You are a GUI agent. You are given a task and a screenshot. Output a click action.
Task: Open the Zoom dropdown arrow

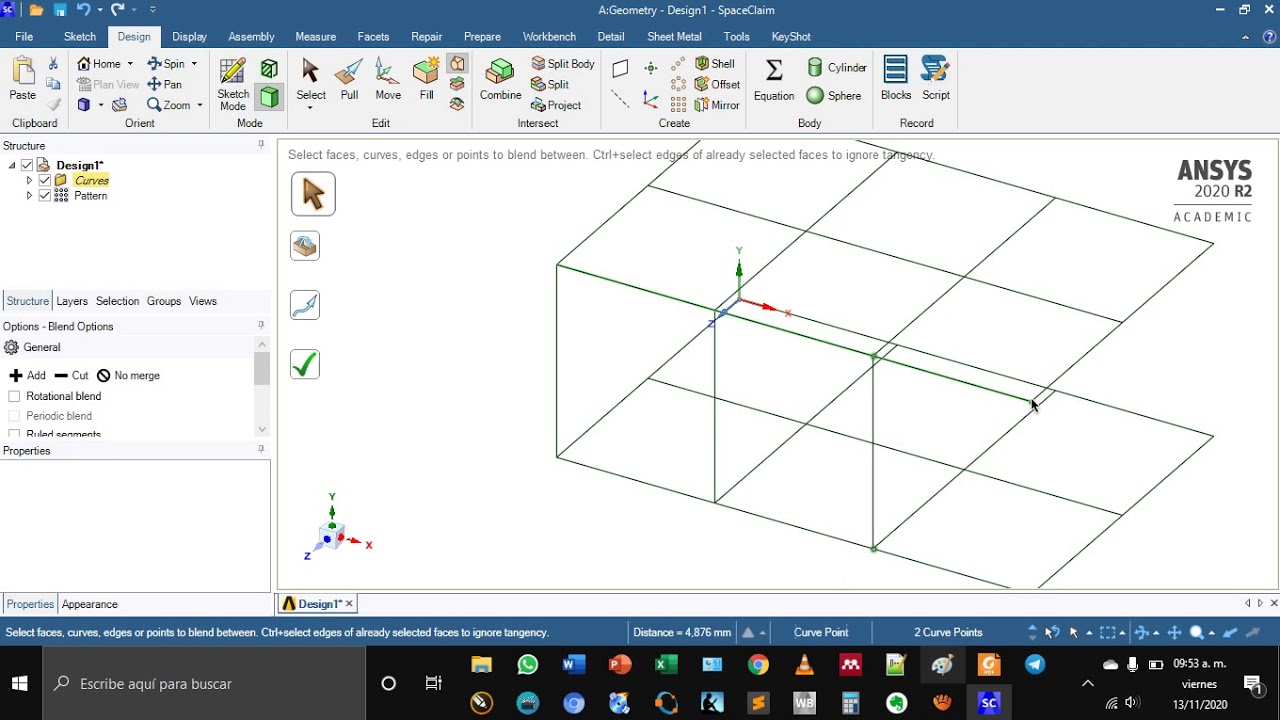(199, 105)
